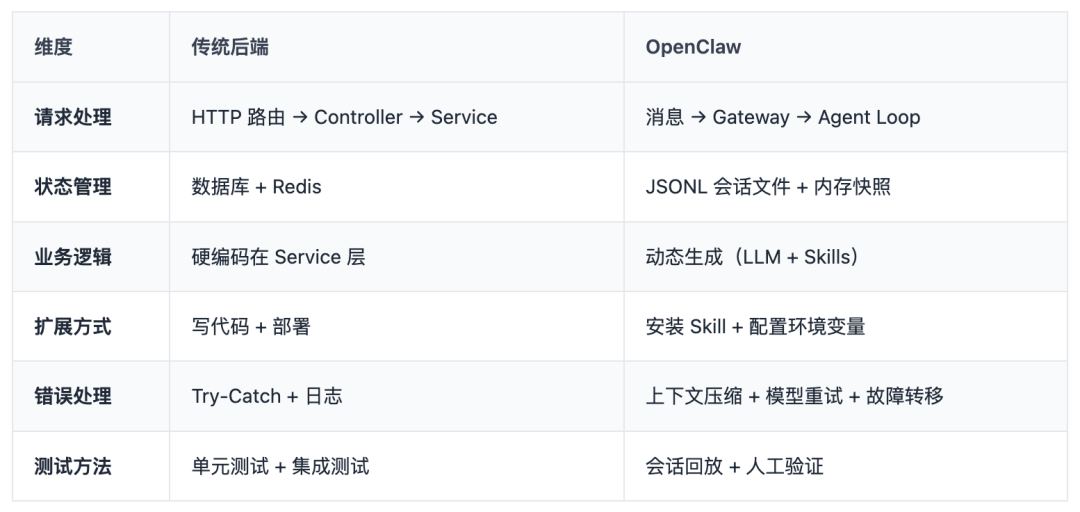Click the 会话回放 + 人工验证 cell
This screenshot has height=512, width=1080.
tap(734, 467)
